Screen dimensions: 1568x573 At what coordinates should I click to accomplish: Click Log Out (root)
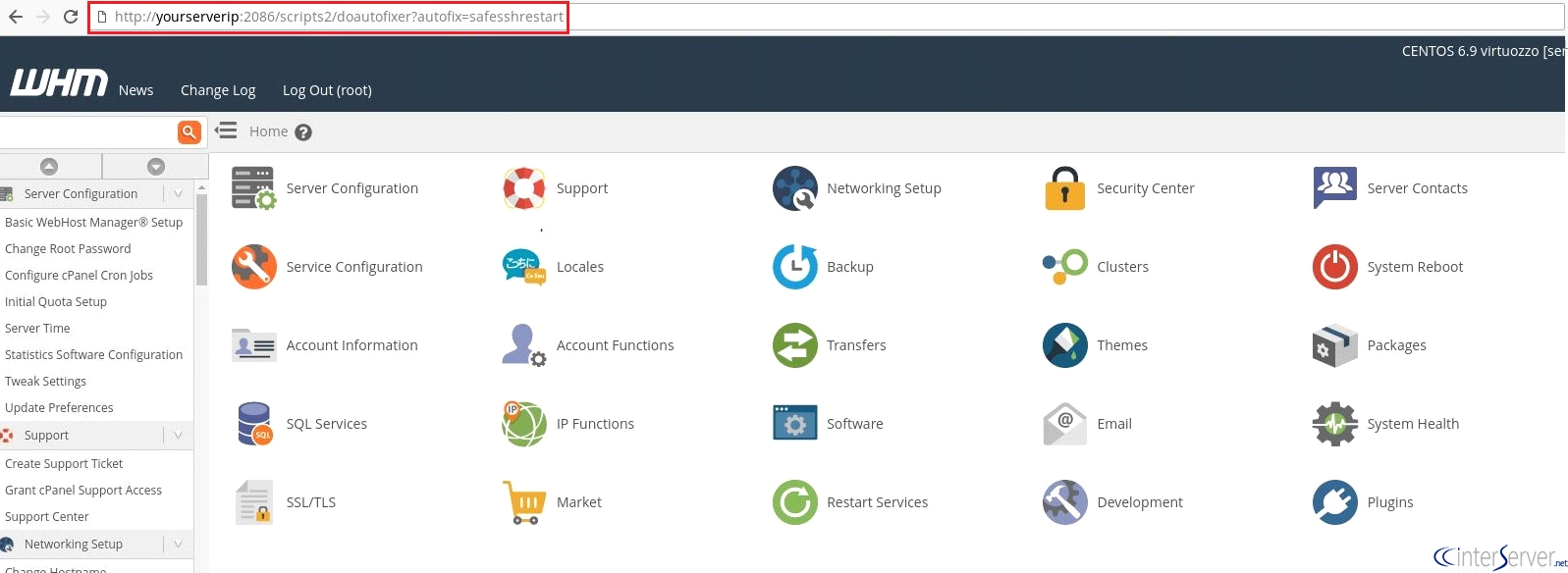[x=327, y=90]
